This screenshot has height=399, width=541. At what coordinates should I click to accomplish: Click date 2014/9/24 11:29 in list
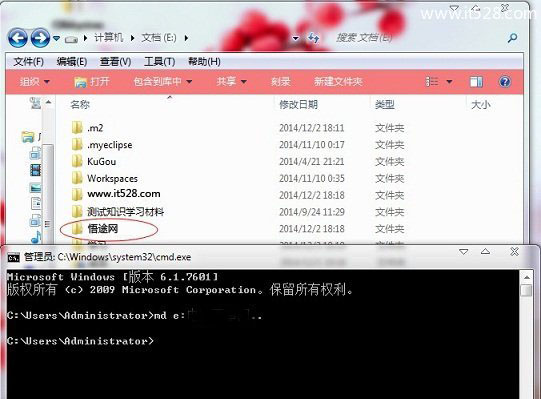pyautogui.click(x=312, y=212)
